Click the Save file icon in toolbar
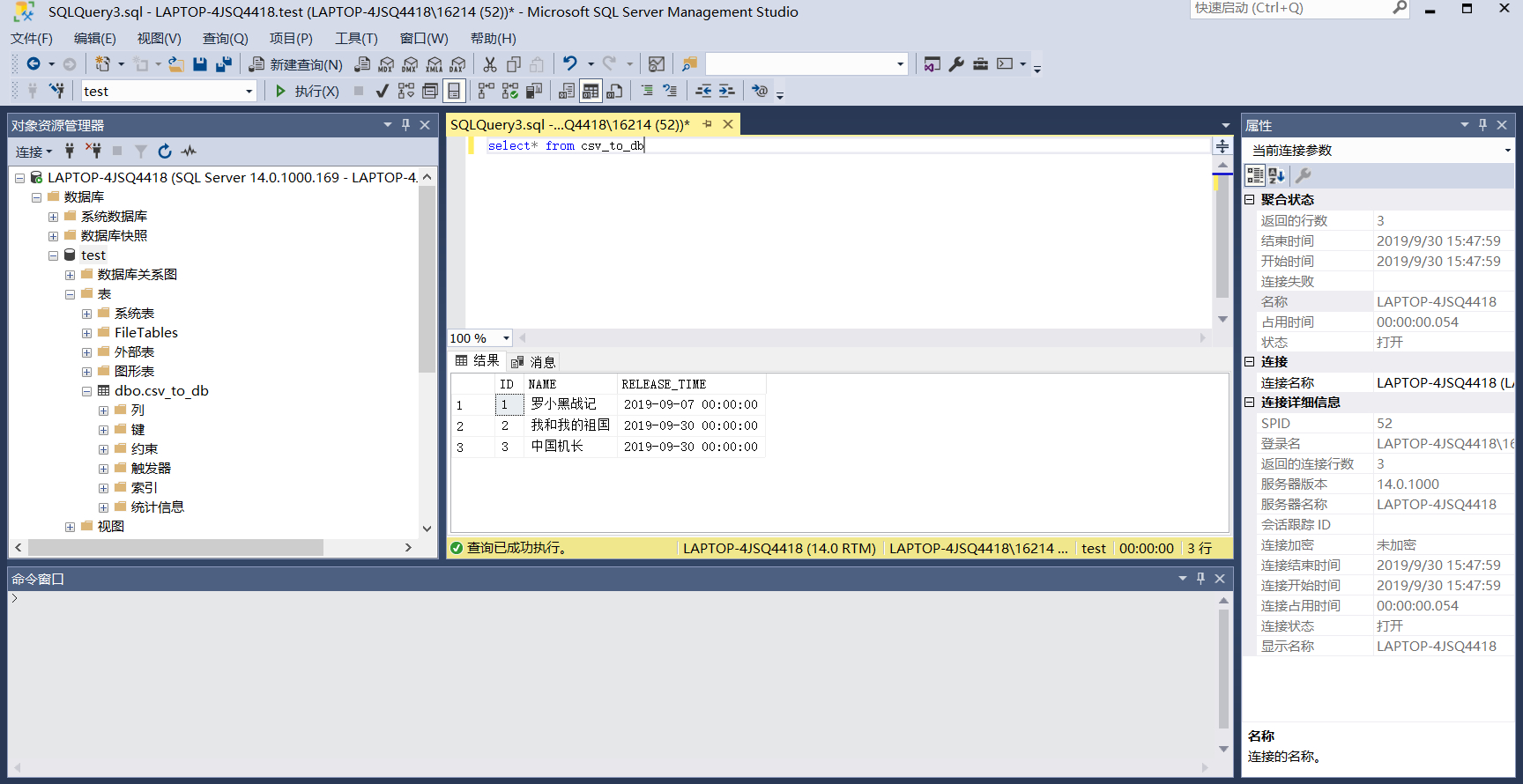Screen dimensions: 1523x784 (x=200, y=64)
